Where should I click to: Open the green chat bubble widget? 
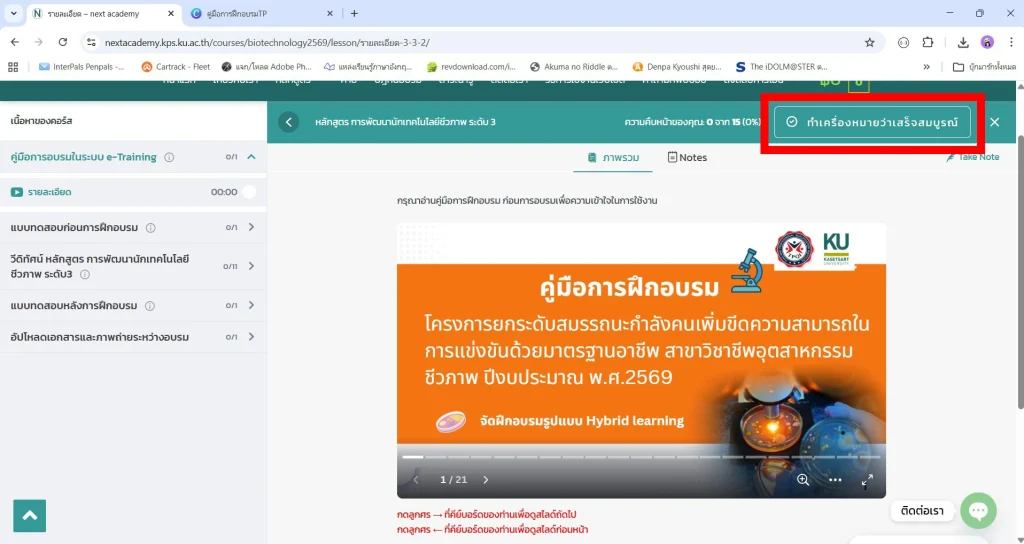click(978, 510)
